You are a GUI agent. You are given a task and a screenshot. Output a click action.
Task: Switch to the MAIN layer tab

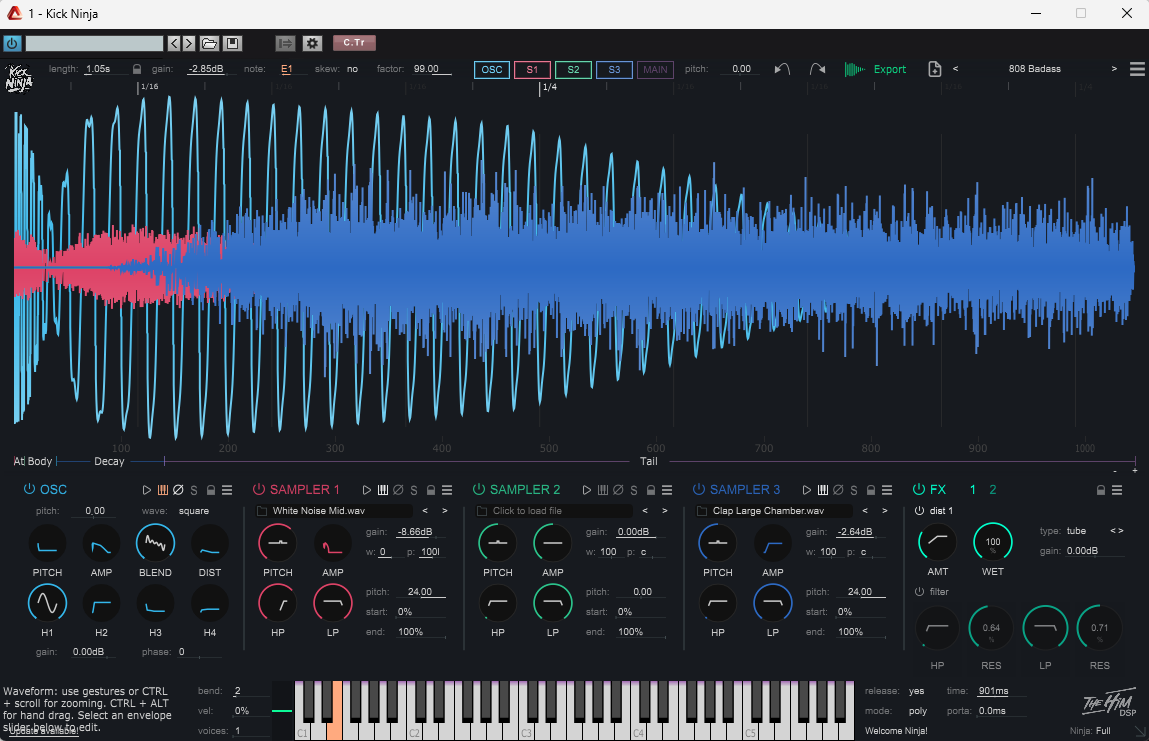[655, 69]
